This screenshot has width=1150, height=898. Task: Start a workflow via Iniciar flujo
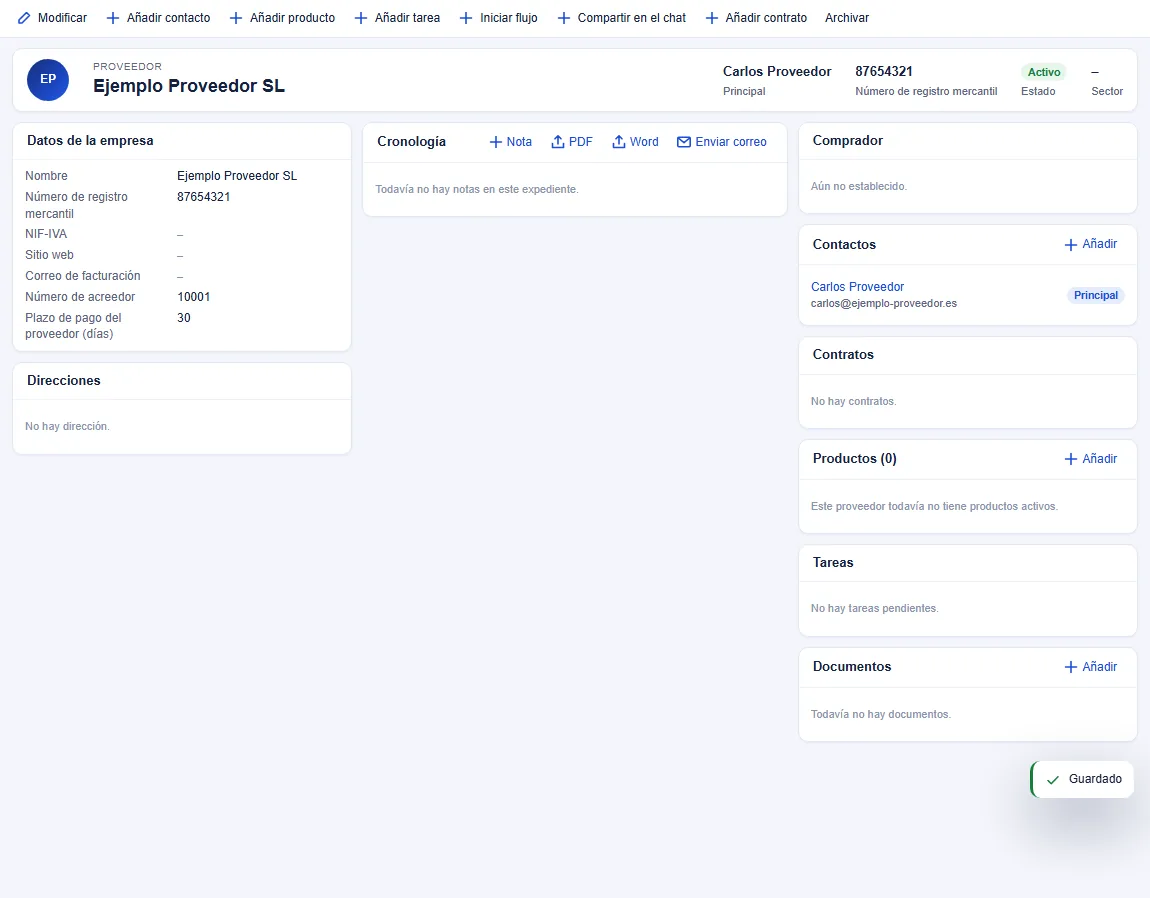499,18
